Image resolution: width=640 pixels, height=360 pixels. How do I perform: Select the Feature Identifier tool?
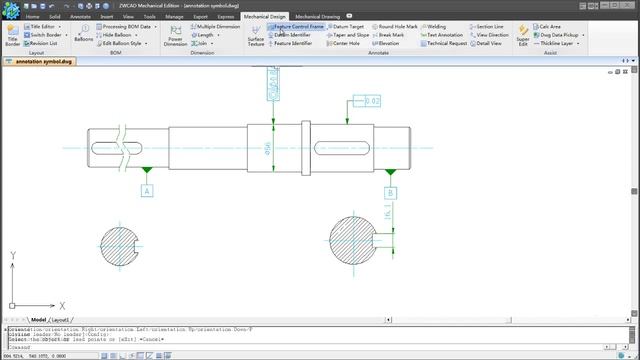pyautogui.click(x=290, y=43)
